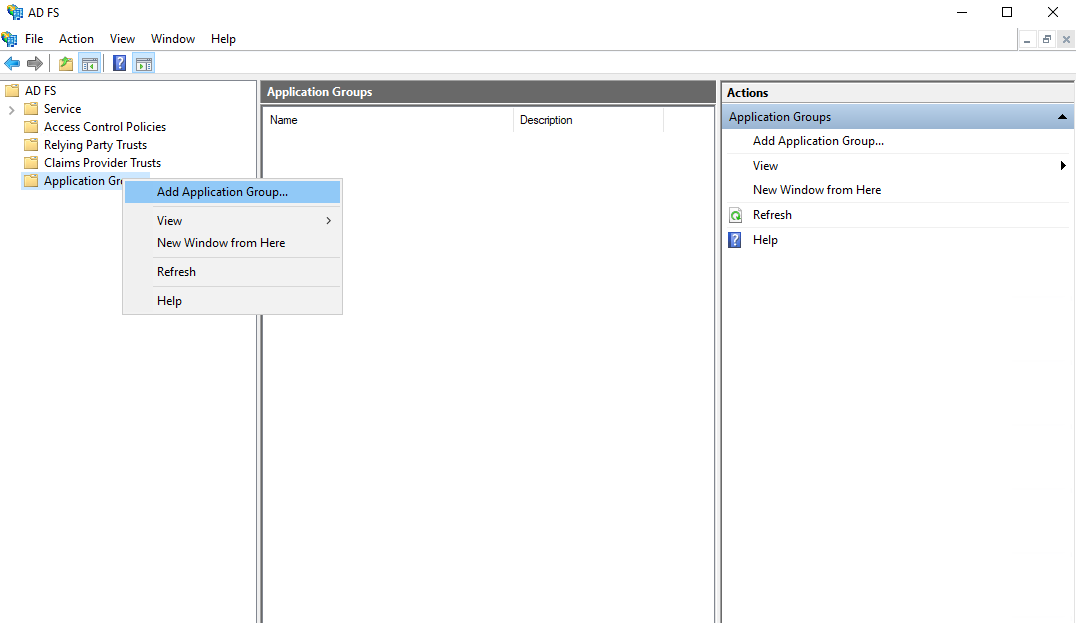Open the Window menu
1076x623 pixels.
173,39
